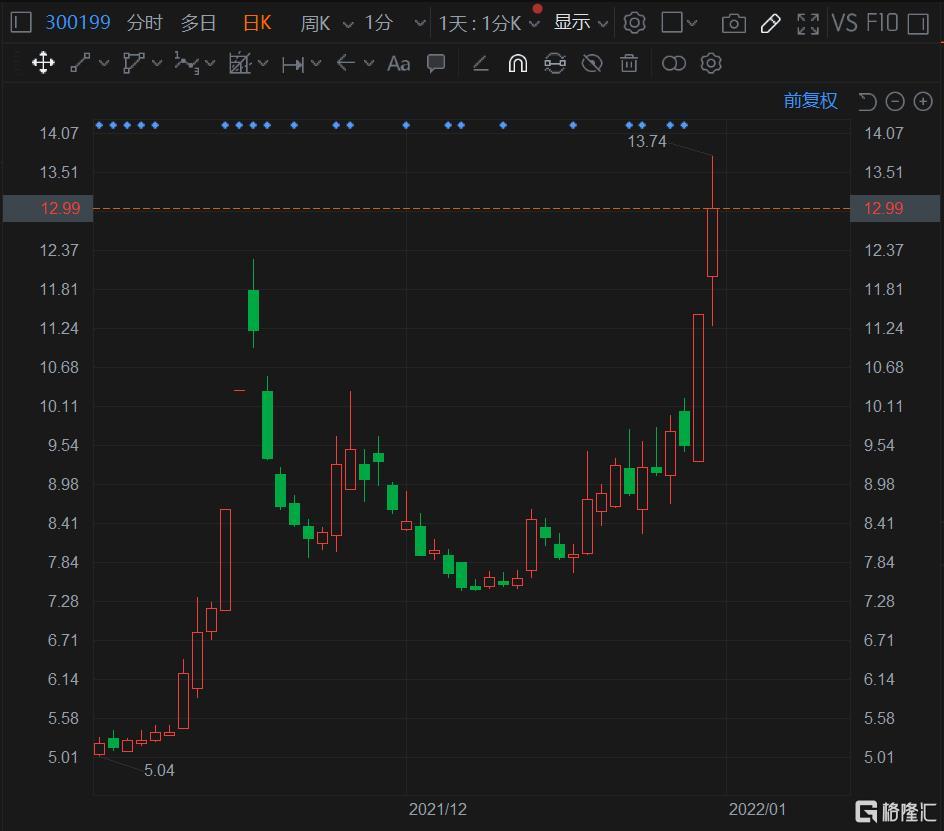Image resolution: width=944 pixels, height=831 pixels.
Task: Select the measurement ruler tool
Action: (293, 64)
